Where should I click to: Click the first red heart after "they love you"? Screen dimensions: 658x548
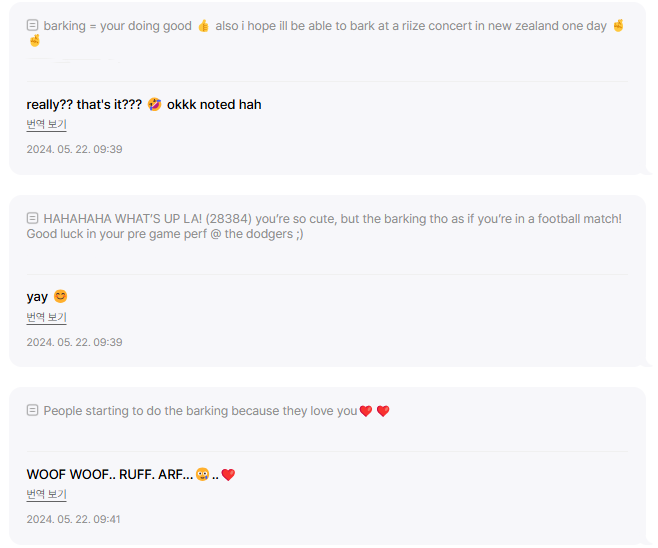[x=366, y=411]
